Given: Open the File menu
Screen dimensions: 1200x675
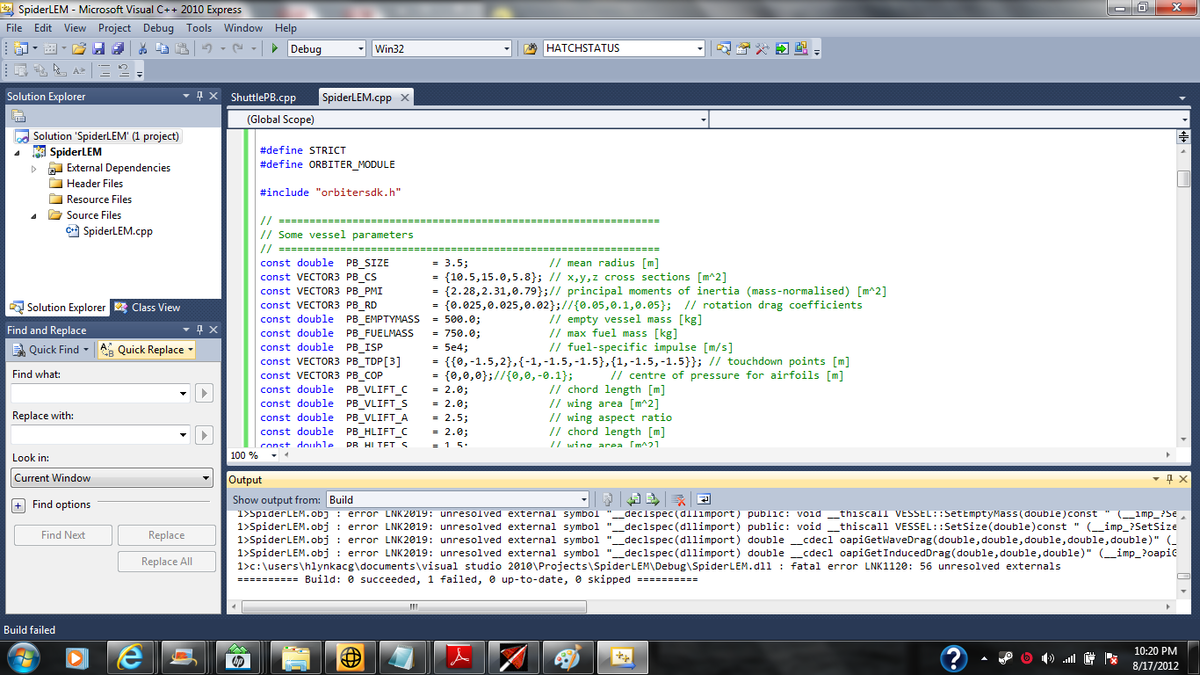Looking at the screenshot, I should click(15, 28).
